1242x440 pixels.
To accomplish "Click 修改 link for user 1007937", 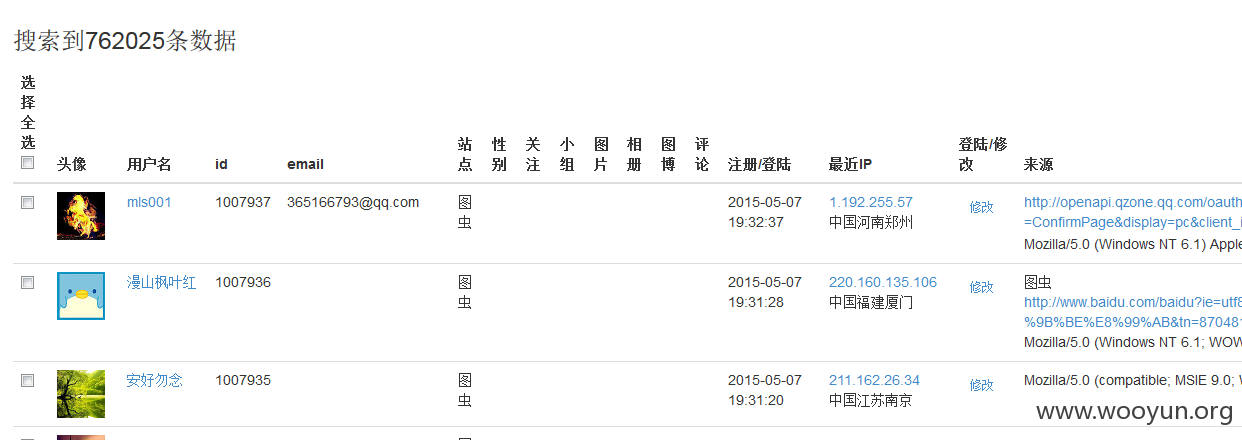I will point(981,207).
